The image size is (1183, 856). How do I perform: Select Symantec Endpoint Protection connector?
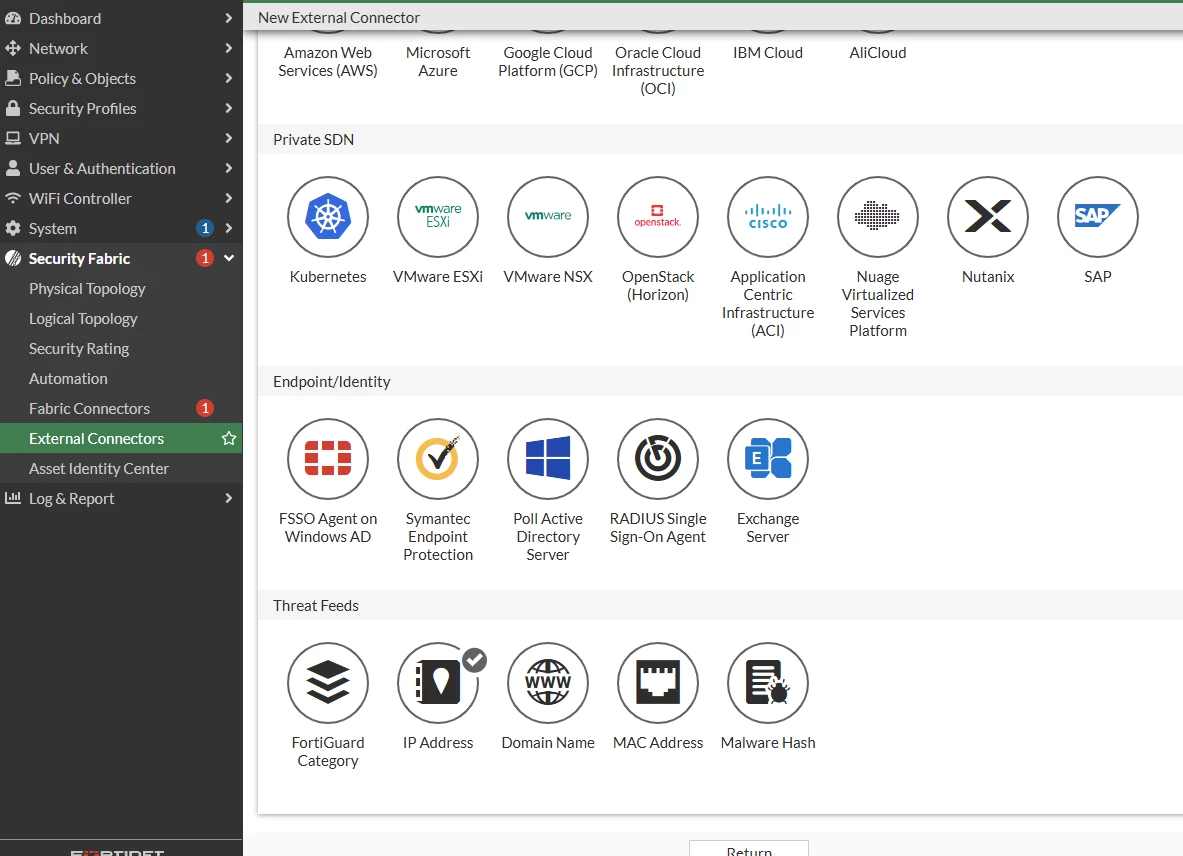438,459
